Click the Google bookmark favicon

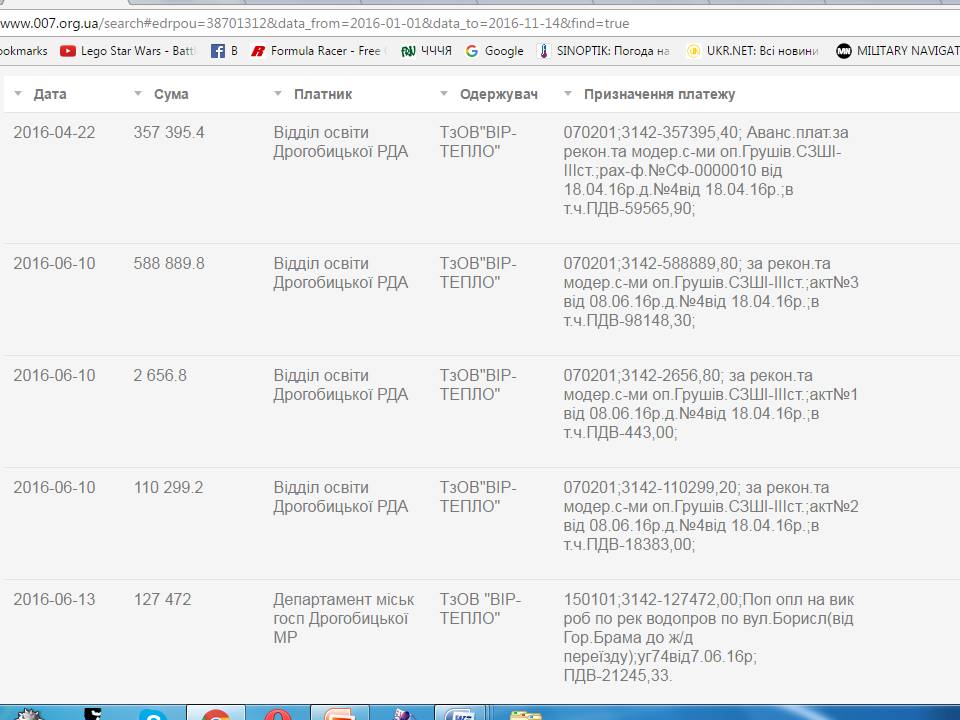[472, 51]
